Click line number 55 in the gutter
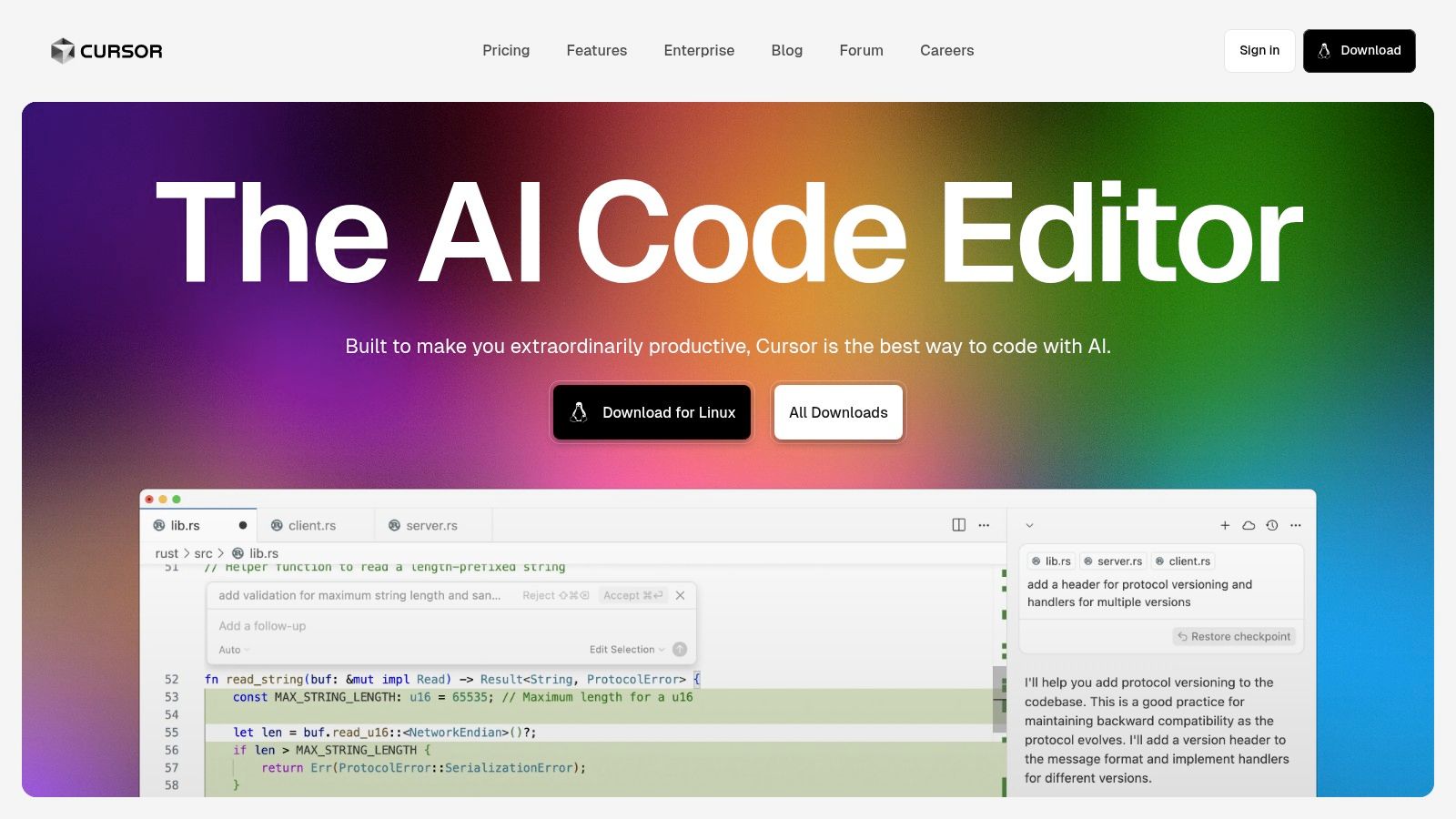 click(x=171, y=733)
